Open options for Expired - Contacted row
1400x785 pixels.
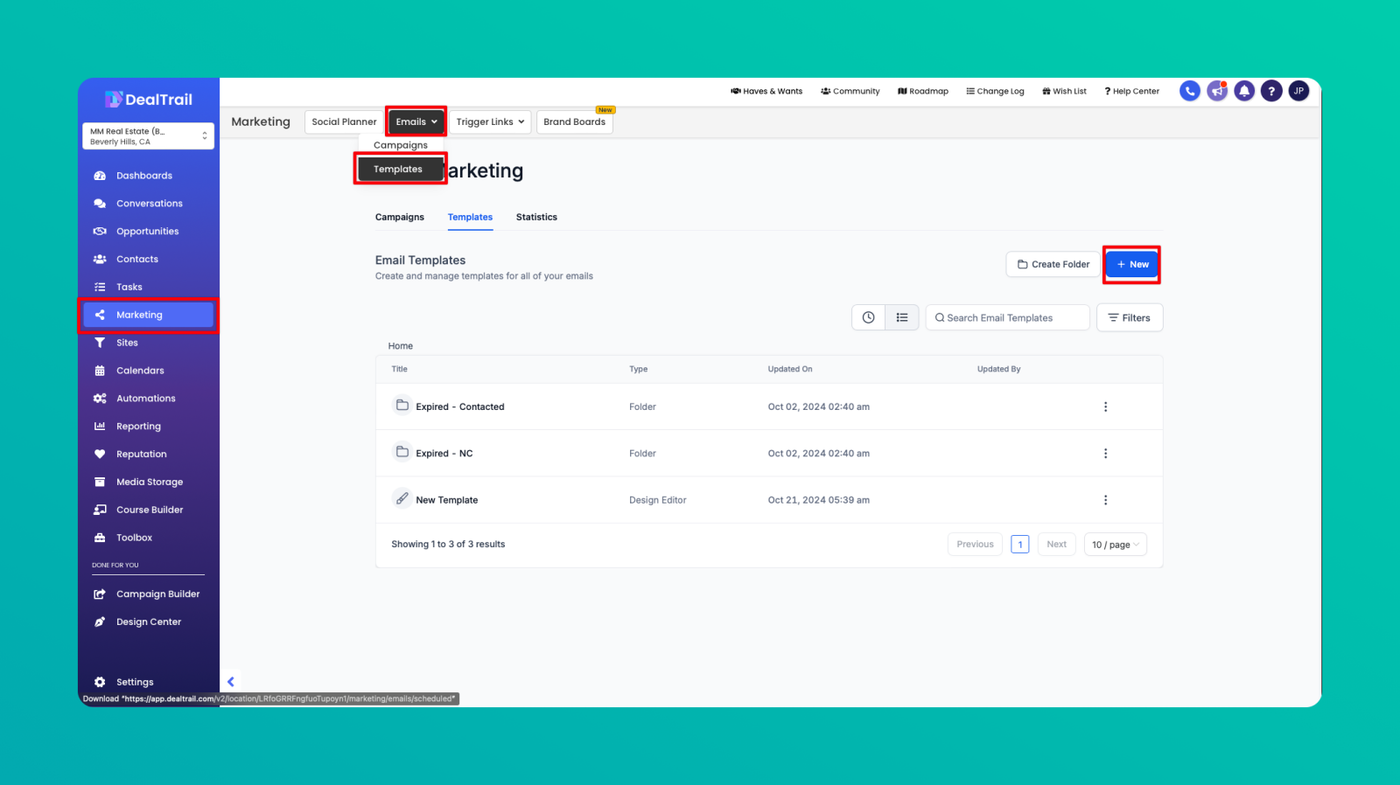click(x=1105, y=407)
